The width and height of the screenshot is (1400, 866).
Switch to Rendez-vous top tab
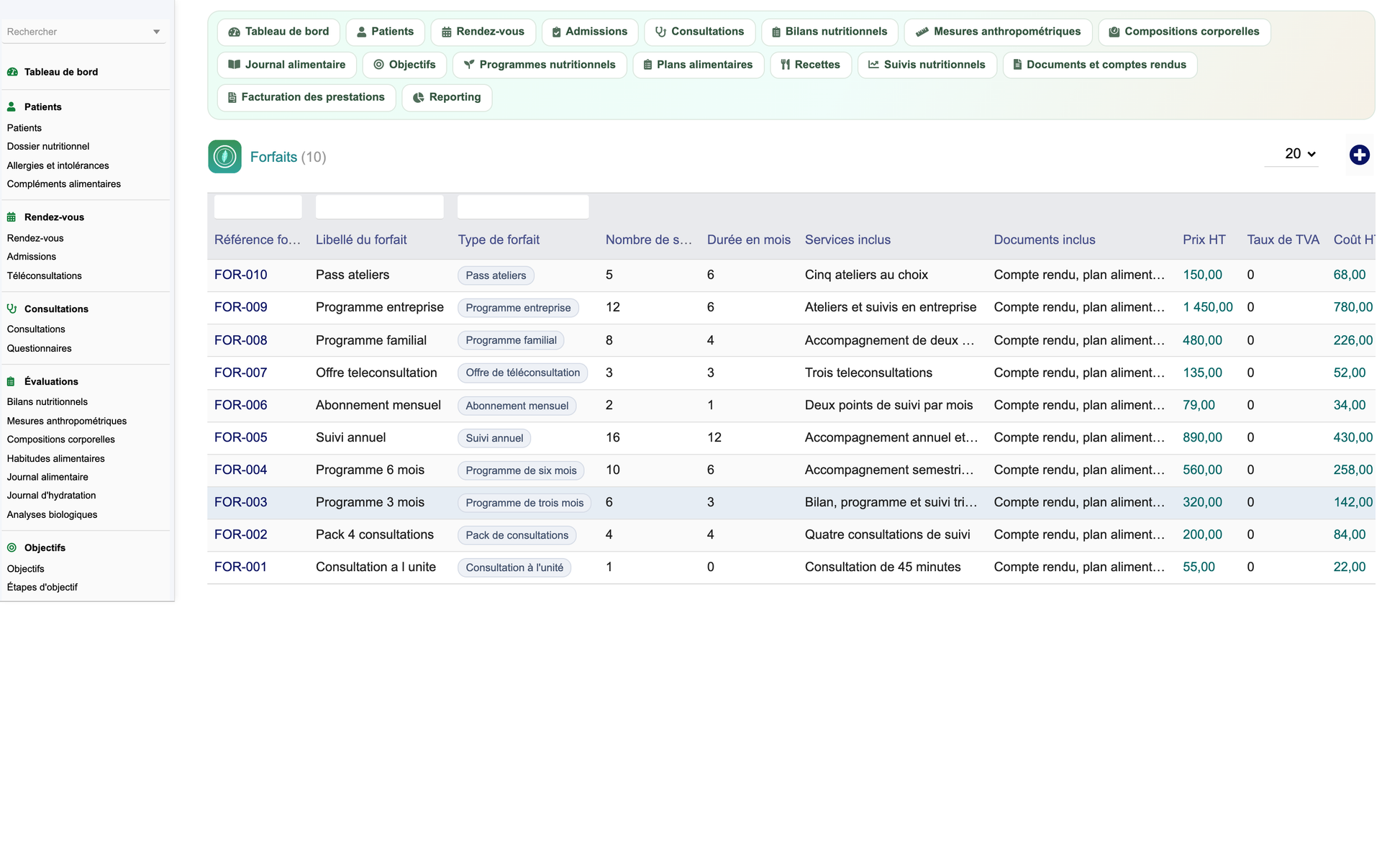(x=483, y=32)
